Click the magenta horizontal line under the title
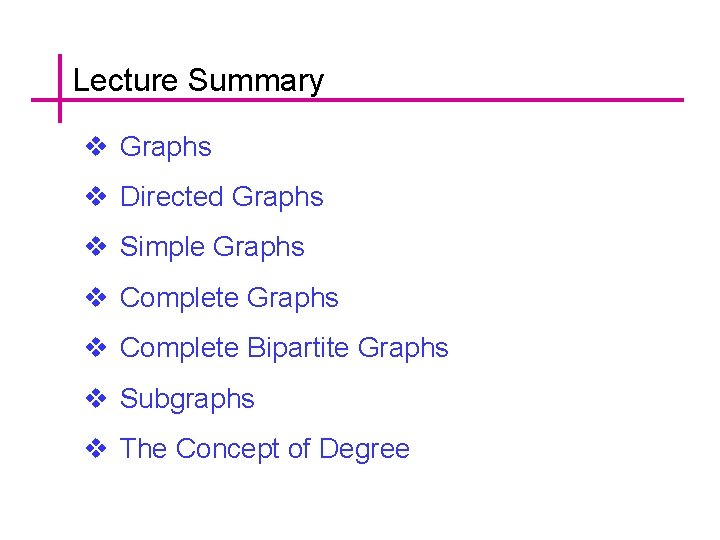Screen dimensions: 720x540 pos(450,100)
